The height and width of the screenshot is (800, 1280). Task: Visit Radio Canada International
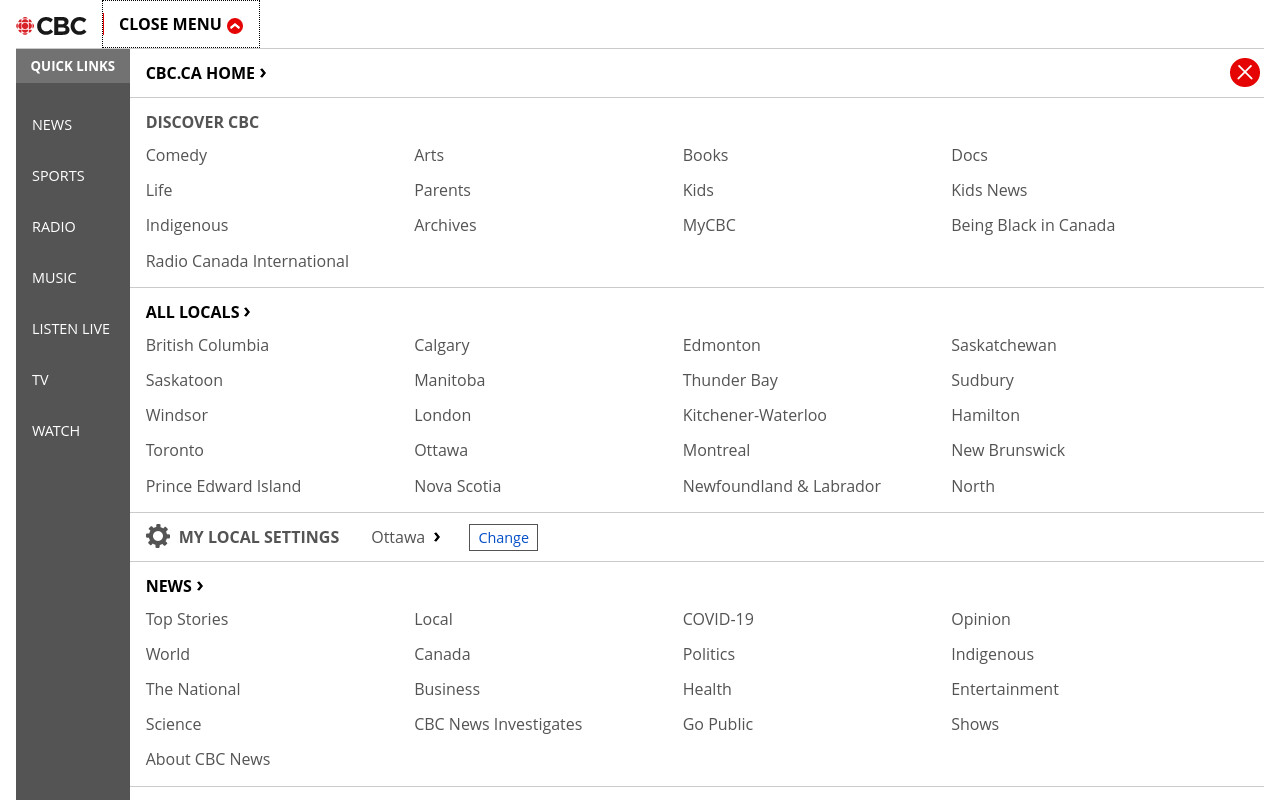tap(247, 261)
